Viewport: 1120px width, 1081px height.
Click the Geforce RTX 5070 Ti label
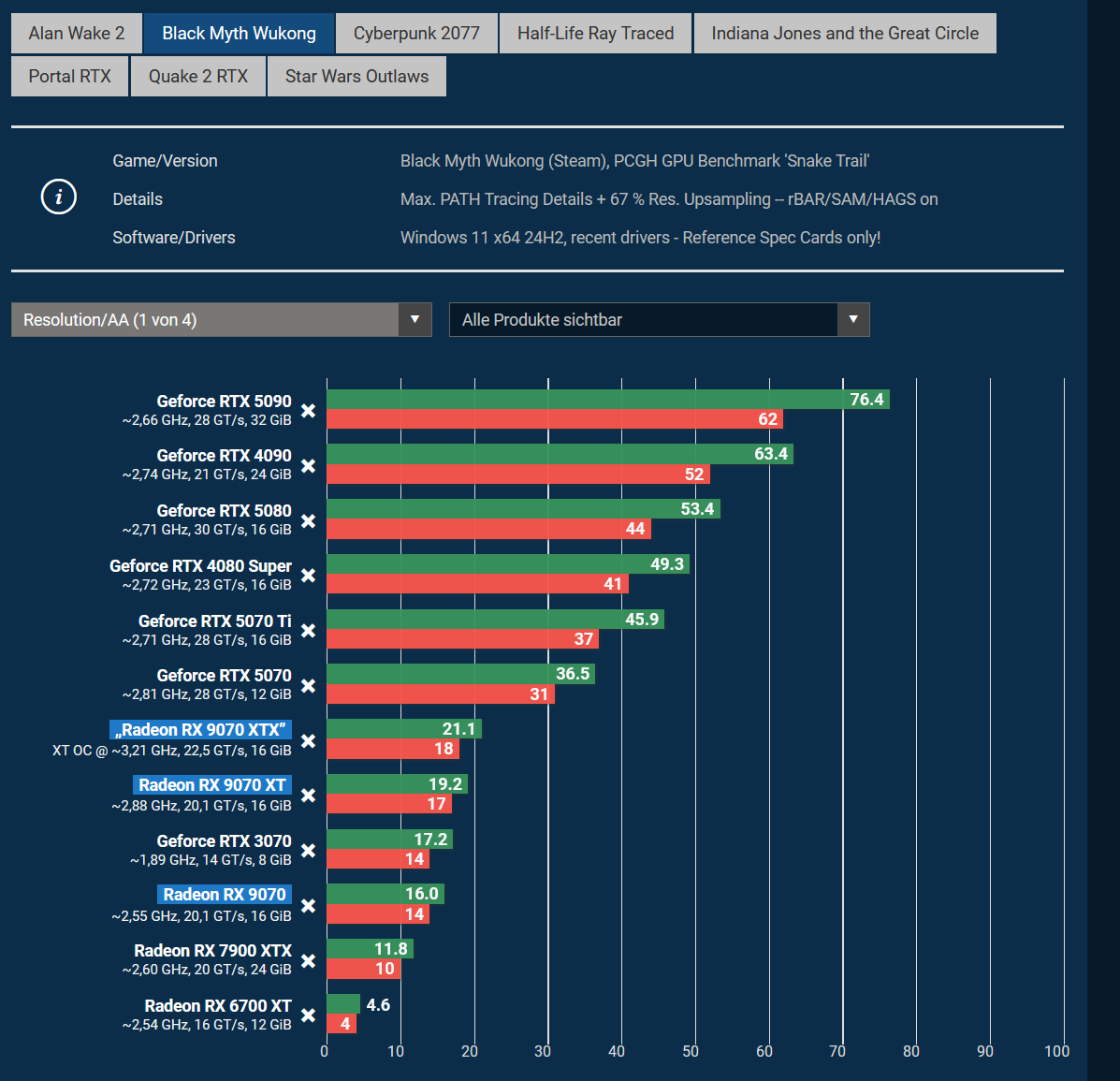[214, 621]
